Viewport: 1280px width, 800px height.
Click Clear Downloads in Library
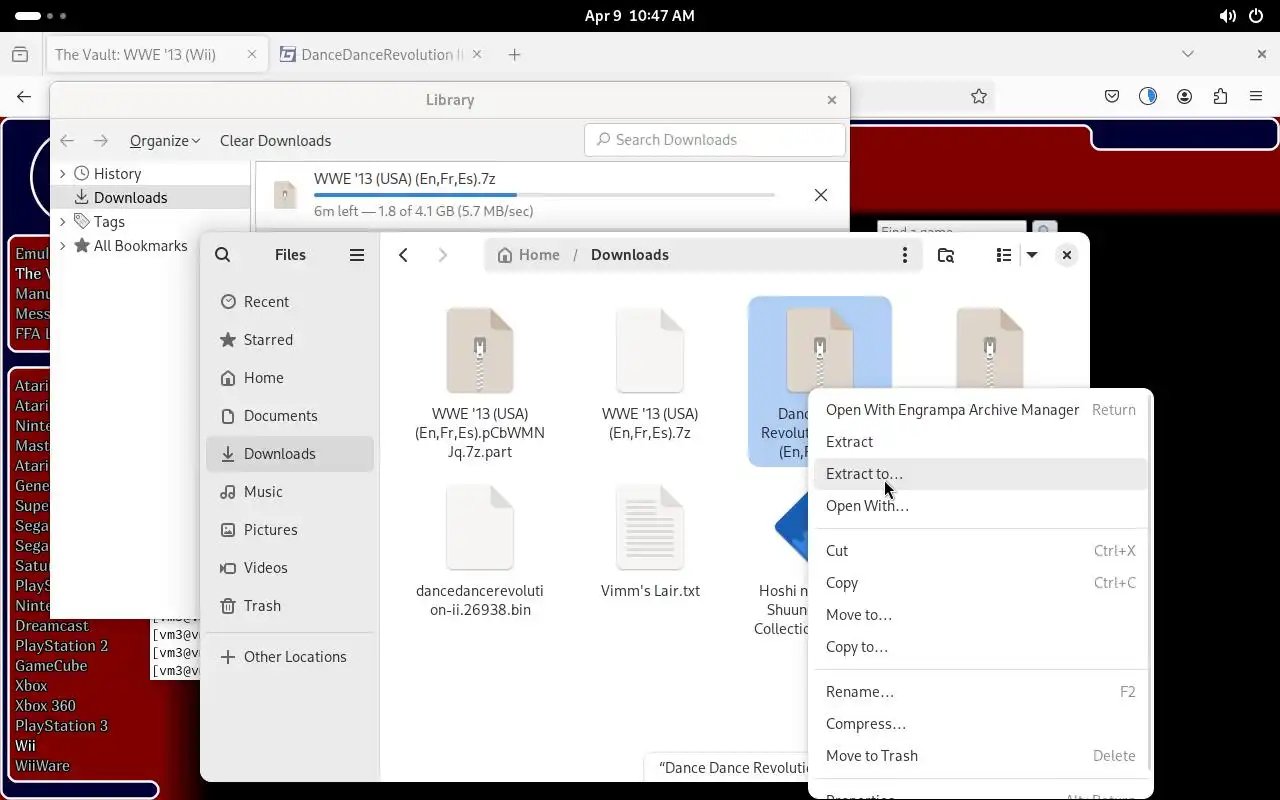275,141
